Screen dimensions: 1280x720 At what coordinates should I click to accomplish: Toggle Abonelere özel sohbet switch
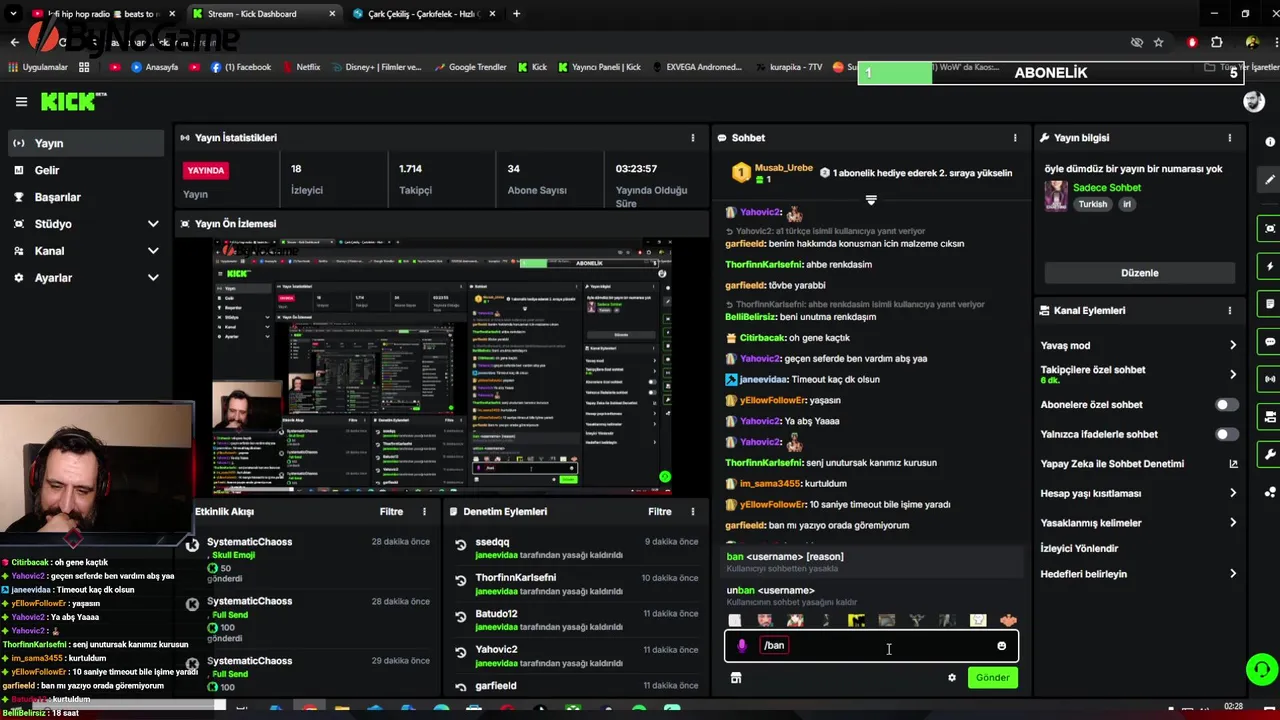coord(1226,405)
